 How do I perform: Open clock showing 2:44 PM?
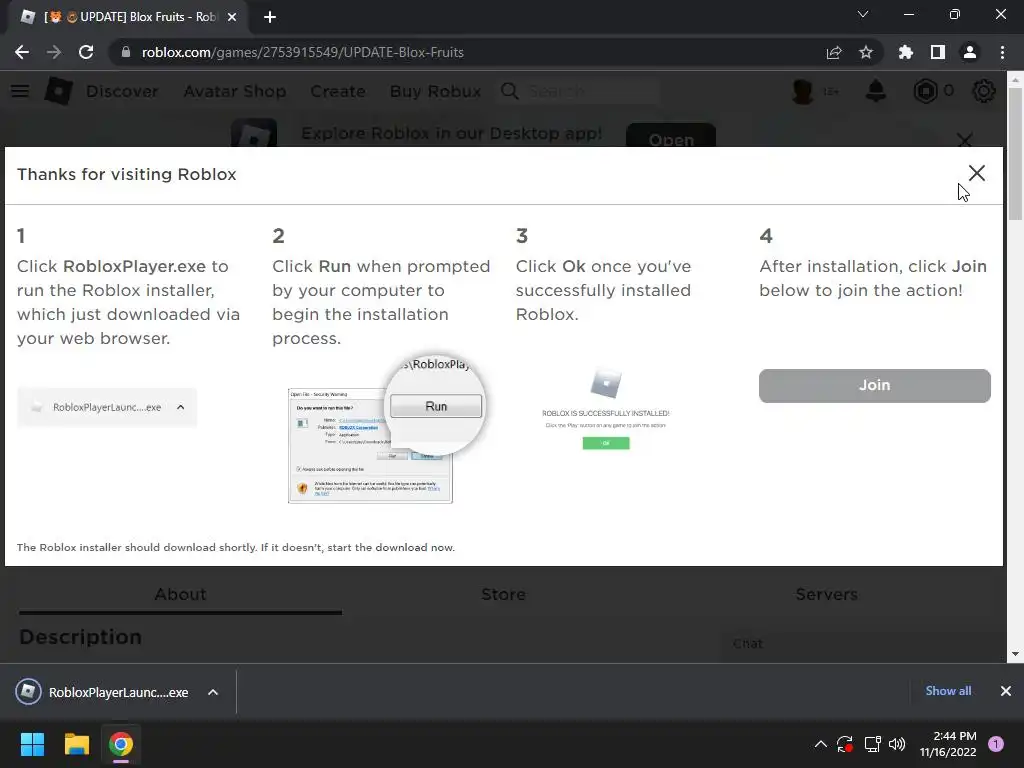[948, 744]
